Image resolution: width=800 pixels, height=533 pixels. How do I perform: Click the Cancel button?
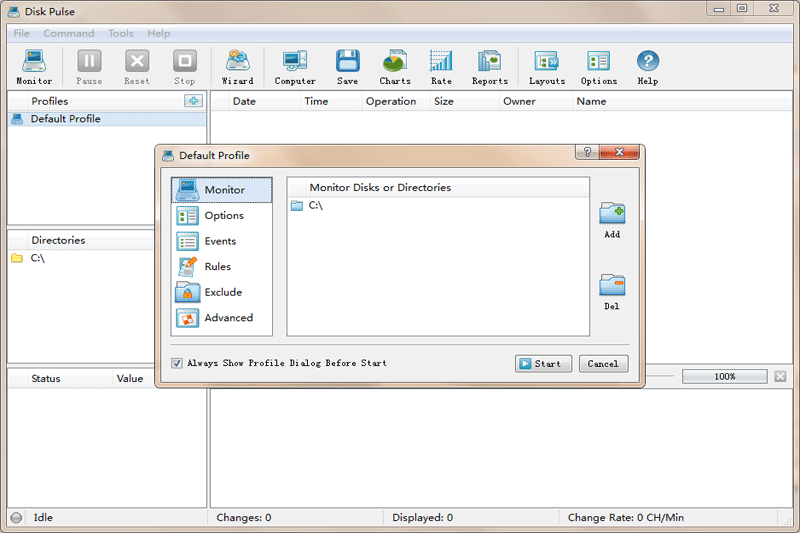604,364
